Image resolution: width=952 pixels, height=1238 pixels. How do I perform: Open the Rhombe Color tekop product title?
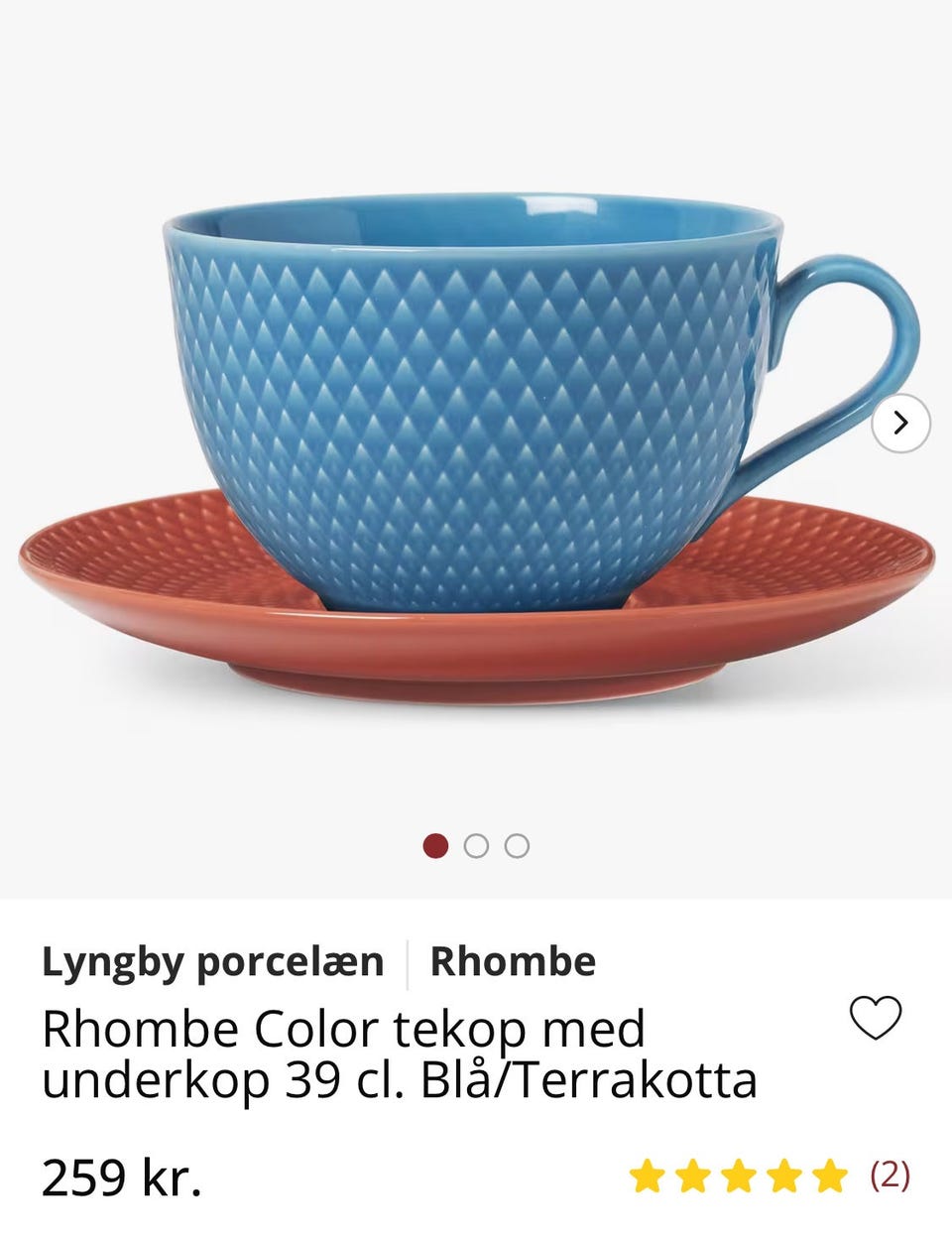coord(400,1054)
